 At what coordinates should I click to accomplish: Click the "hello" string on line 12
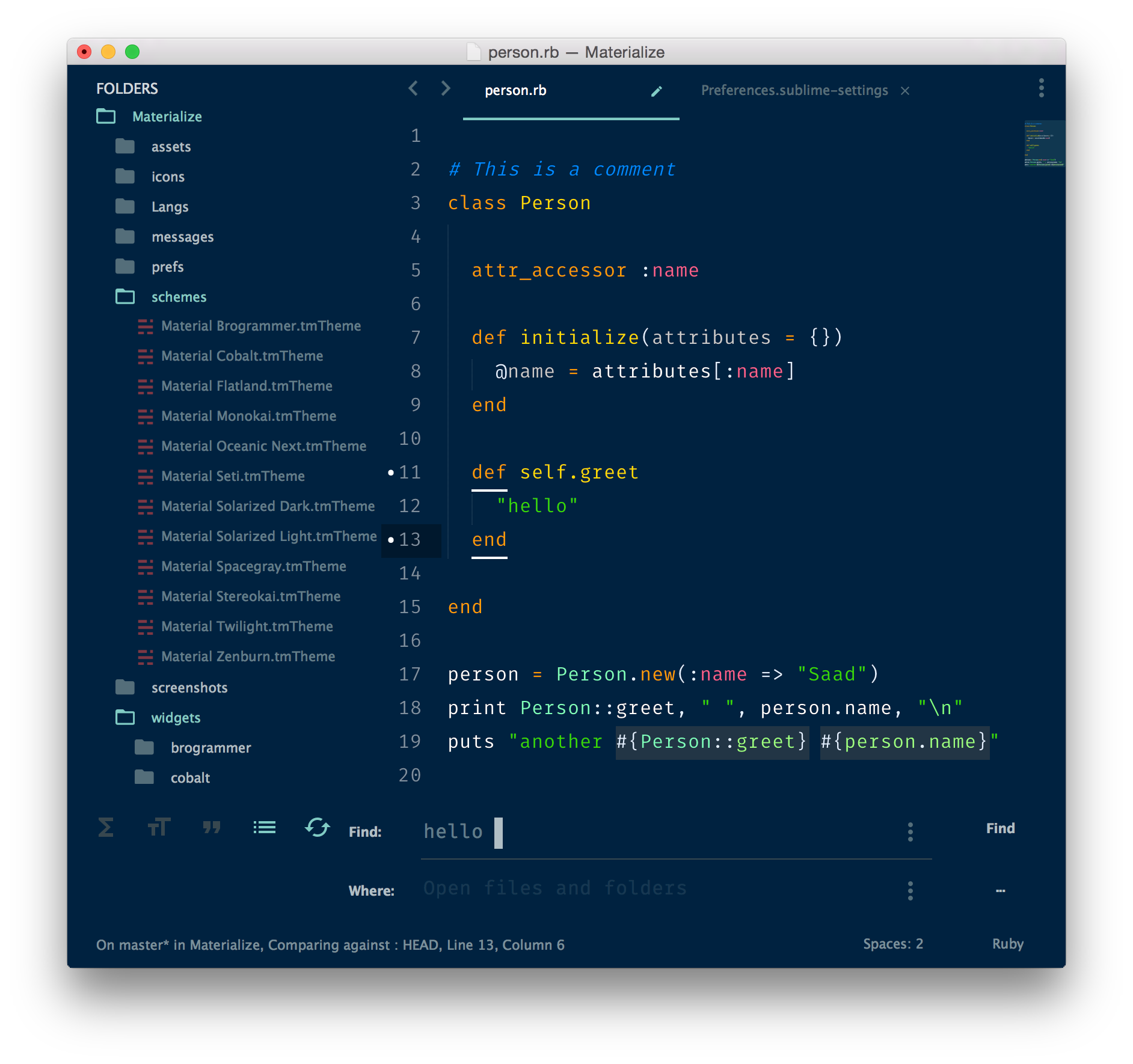(x=537, y=506)
